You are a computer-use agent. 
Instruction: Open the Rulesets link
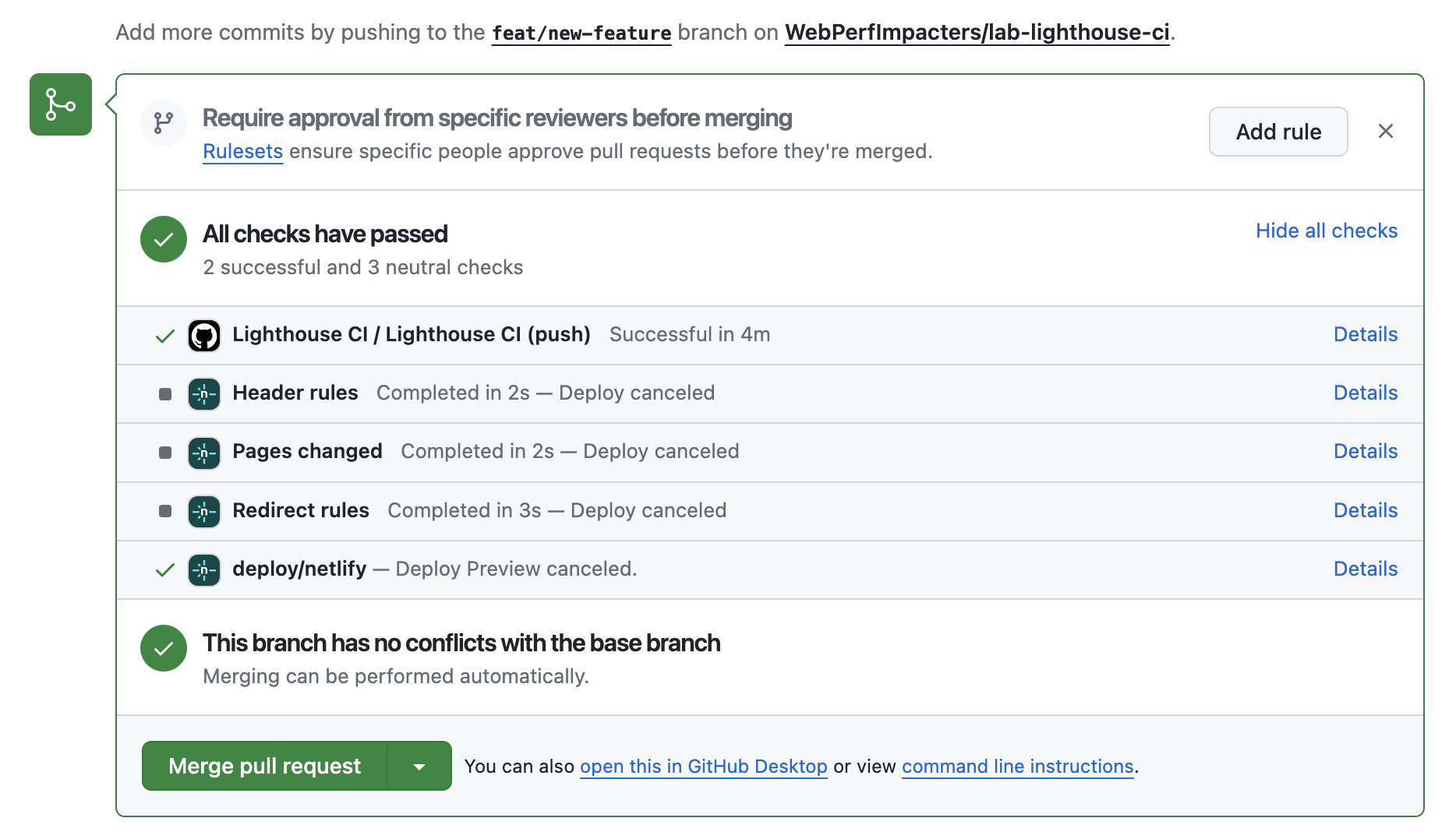point(242,151)
